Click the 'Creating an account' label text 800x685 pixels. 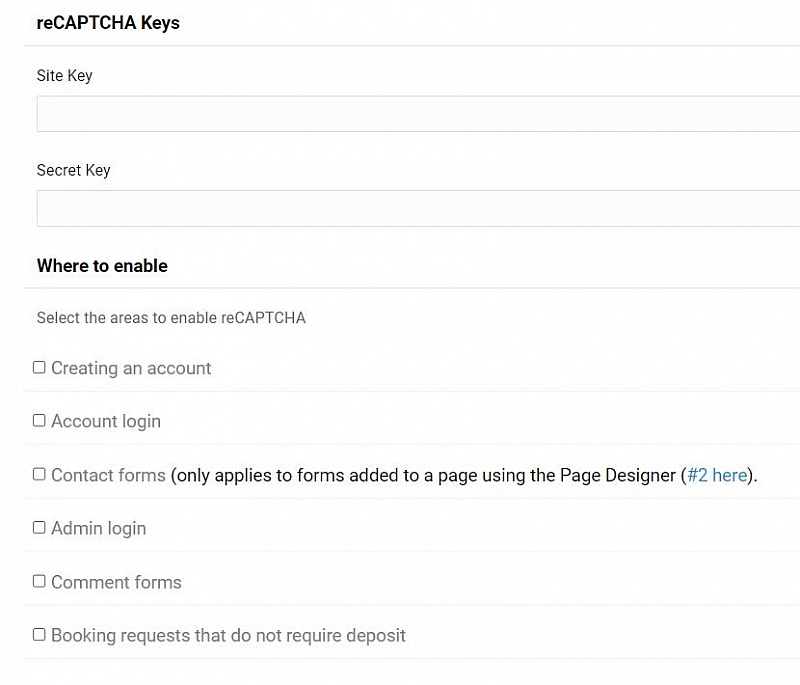(x=131, y=368)
